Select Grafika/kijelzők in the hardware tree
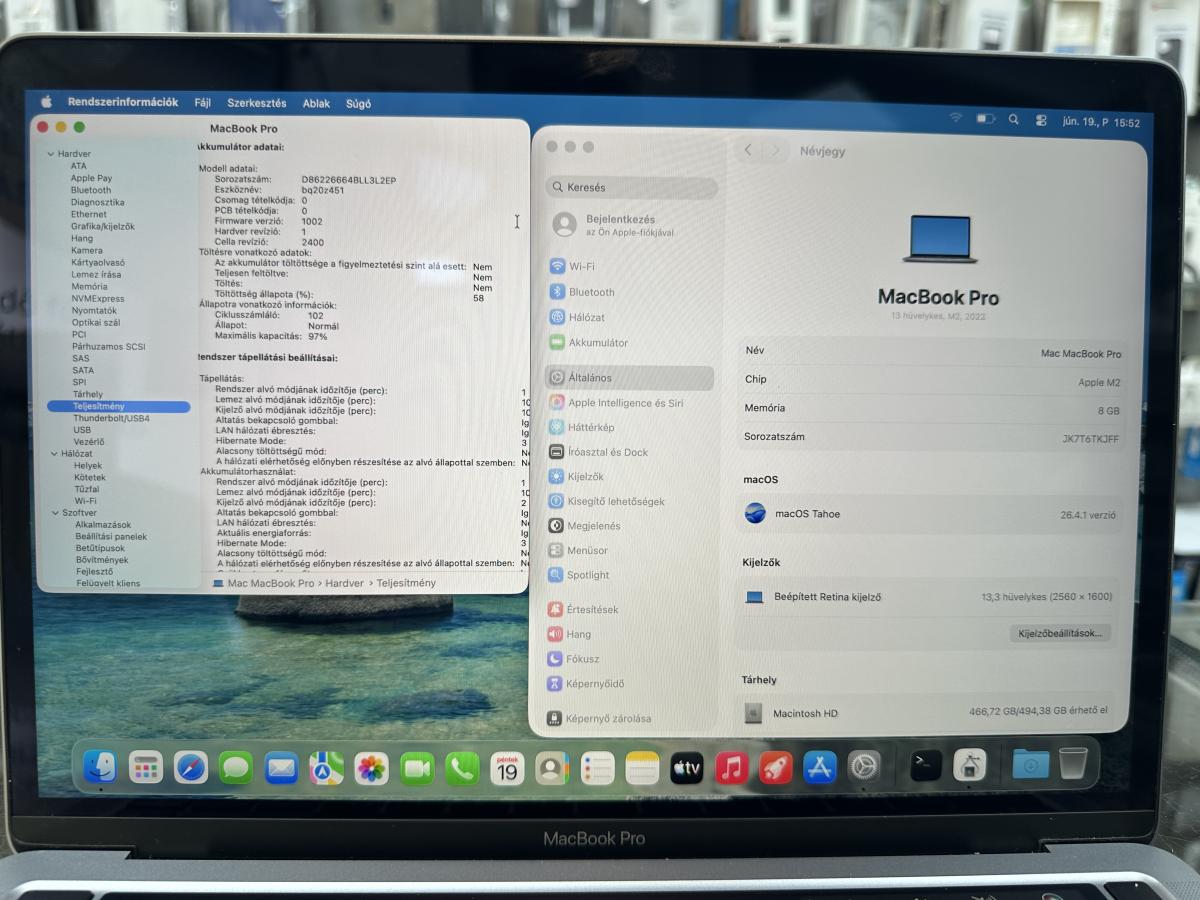Screen dimensions: 1200x900 pyautogui.click(x=102, y=226)
